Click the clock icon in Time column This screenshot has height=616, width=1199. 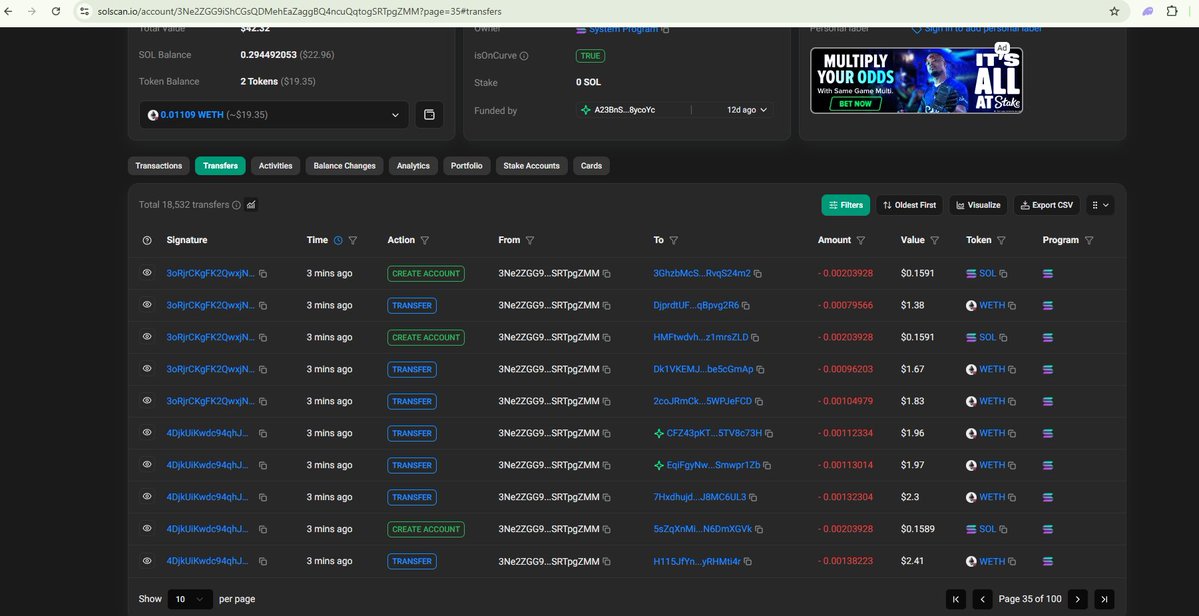pos(338,240)
